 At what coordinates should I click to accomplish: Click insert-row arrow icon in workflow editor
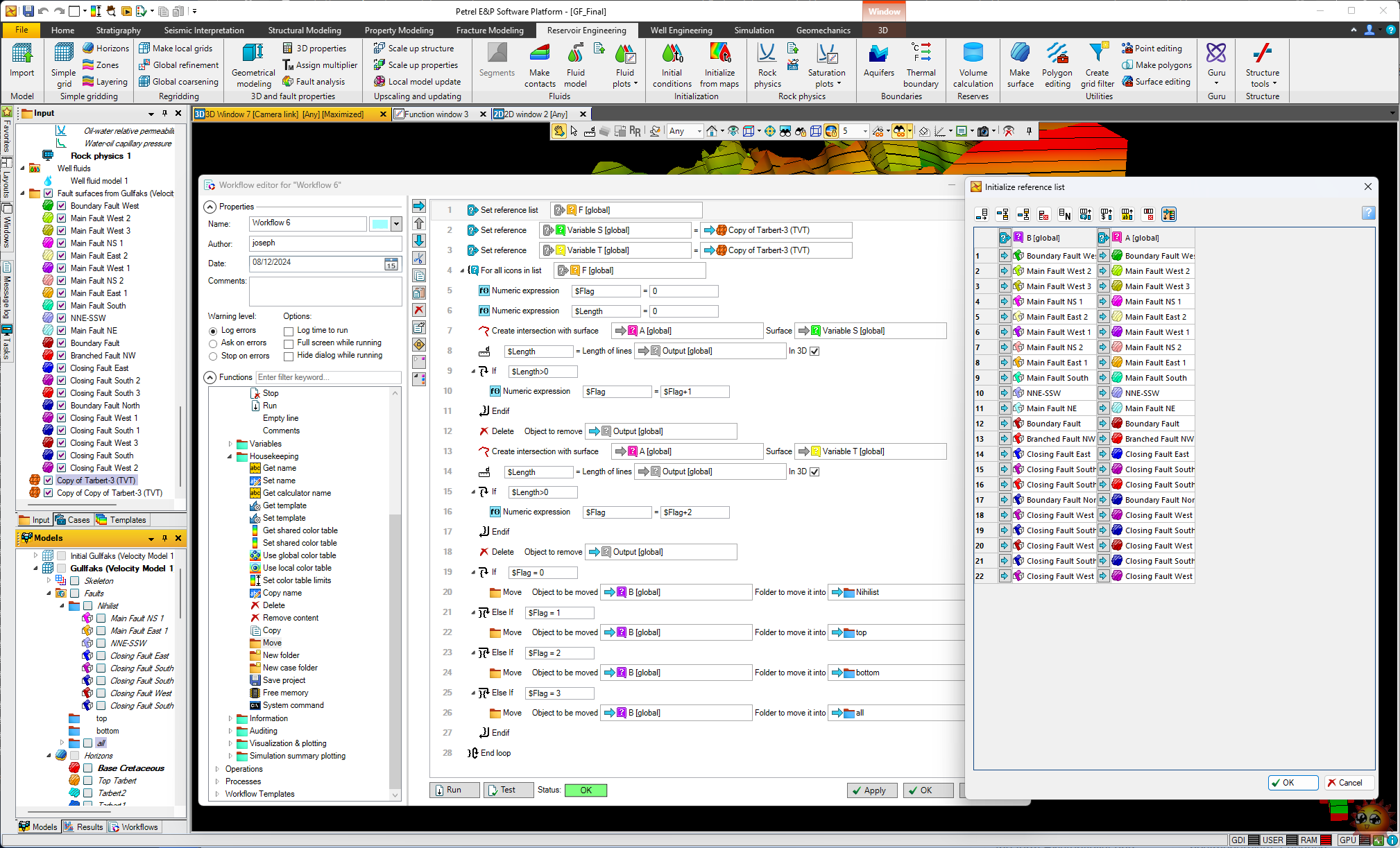(x=419, y=206)
